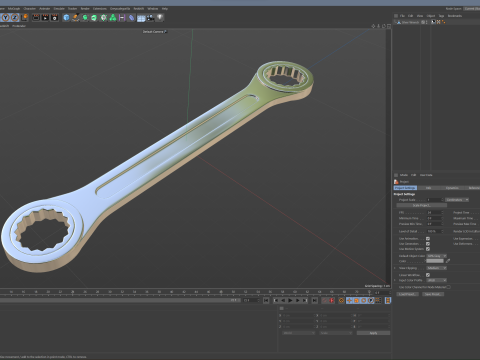Viewport: 480px width, 360px height.
Task: Click the Level of Detail value field
Action: click(434, 231)
